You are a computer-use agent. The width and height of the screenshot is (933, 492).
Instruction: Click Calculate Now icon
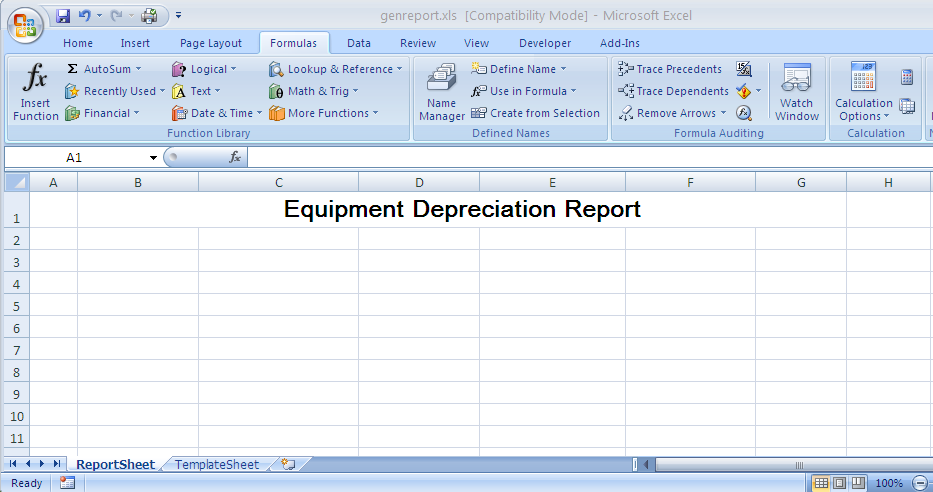[907, 77]
